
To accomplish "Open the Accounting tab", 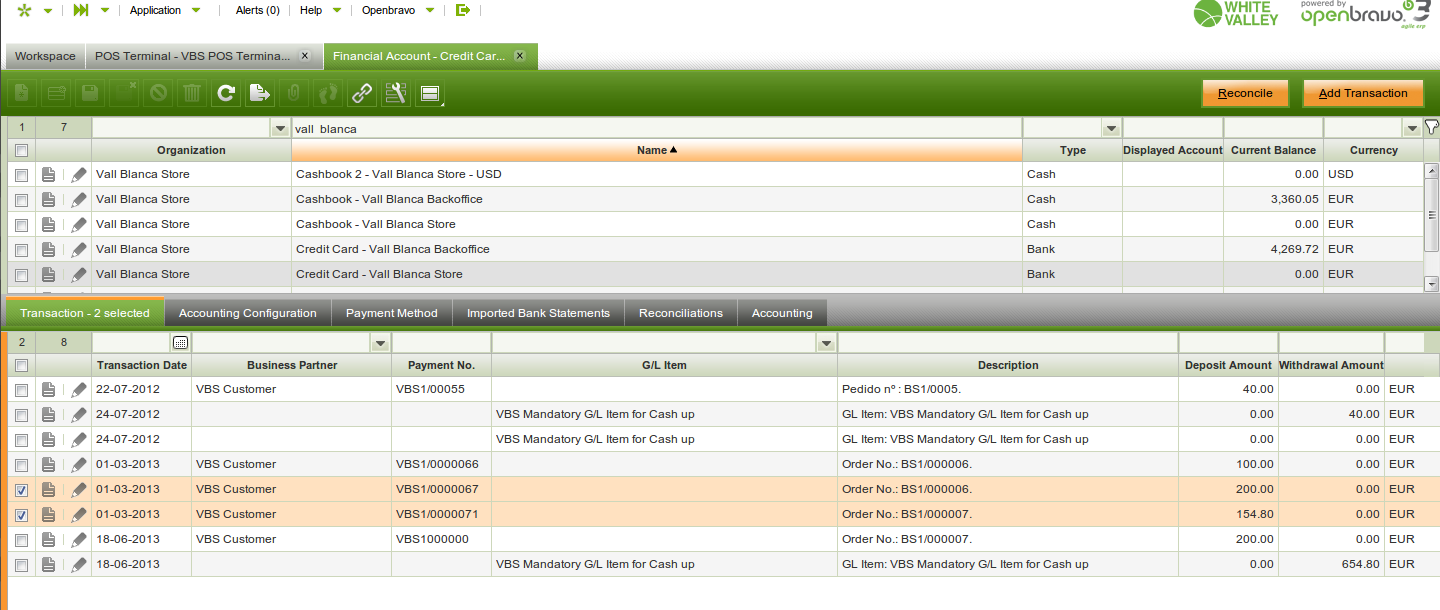I will tap(782, 313).
